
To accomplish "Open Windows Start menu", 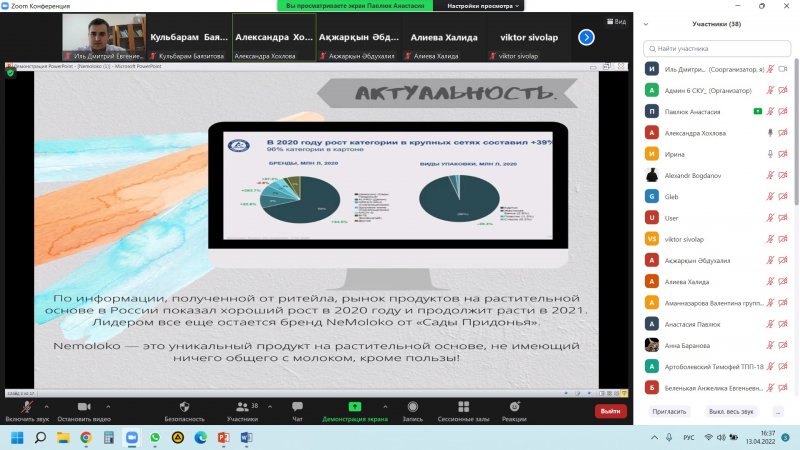I will tap(17, 438).
